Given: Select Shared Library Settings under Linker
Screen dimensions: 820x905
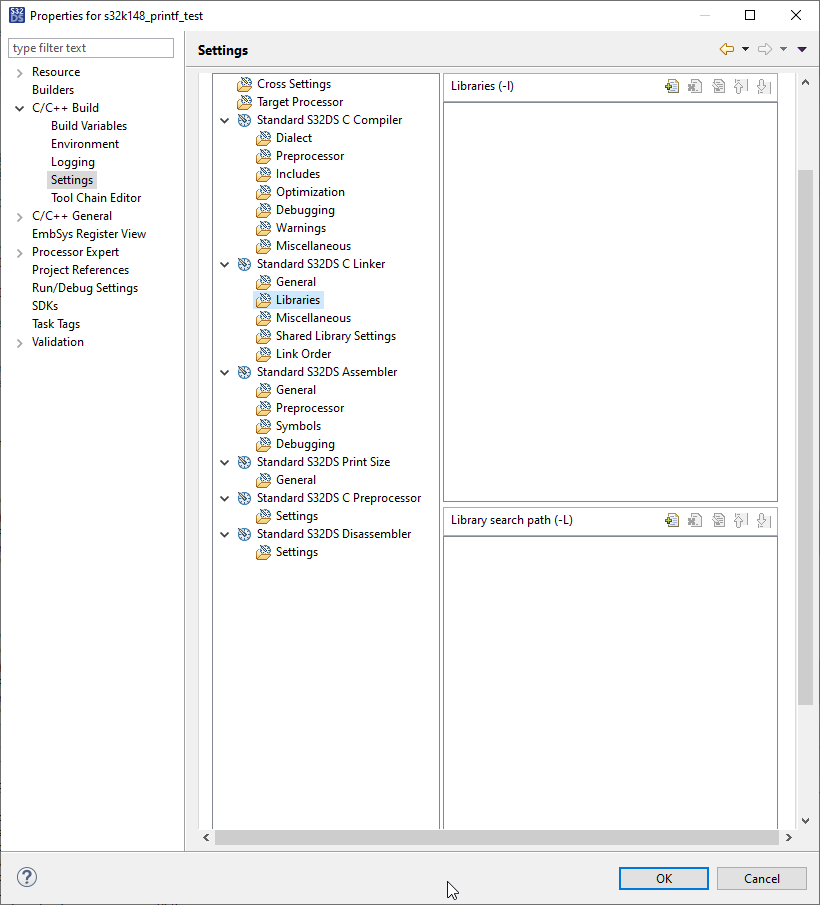Looking at the screenshot, I should pyautogui.click(x=336, y=336).
